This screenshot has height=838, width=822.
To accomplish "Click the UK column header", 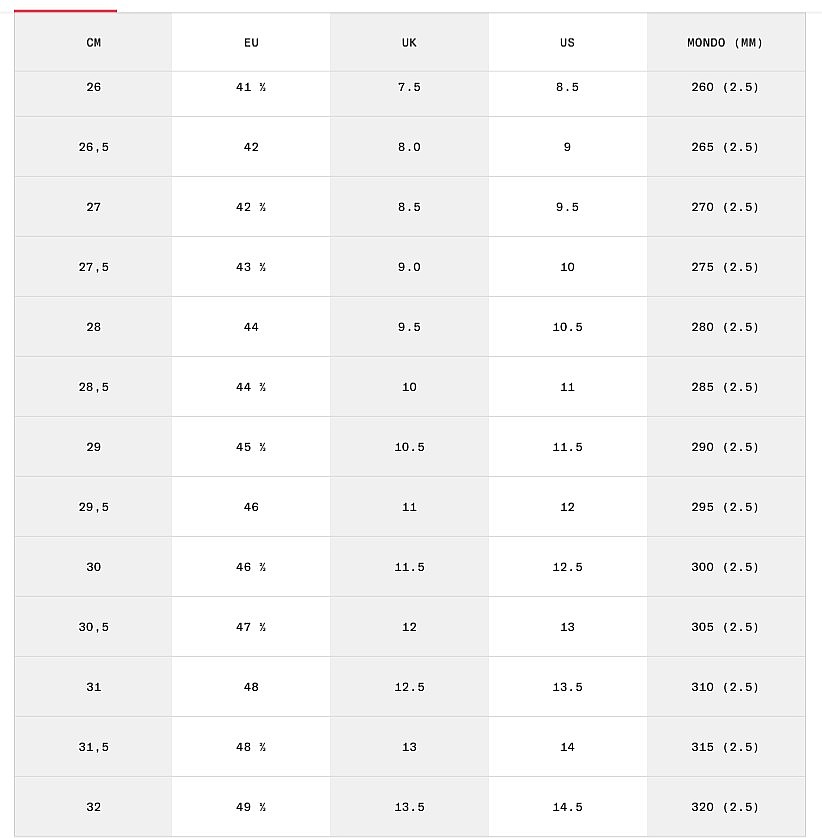I will [409, 43].
